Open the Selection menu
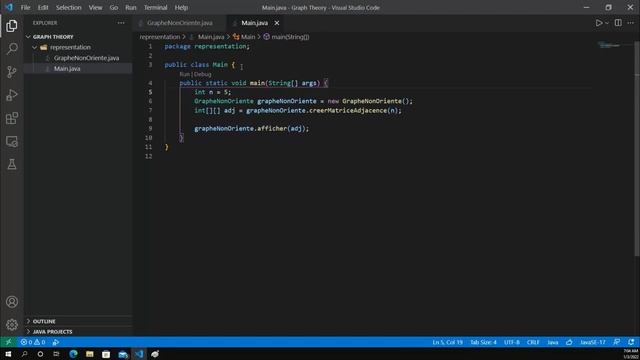Image resolution: width=640 pixels, height=360 pixels. coord(69,7)
